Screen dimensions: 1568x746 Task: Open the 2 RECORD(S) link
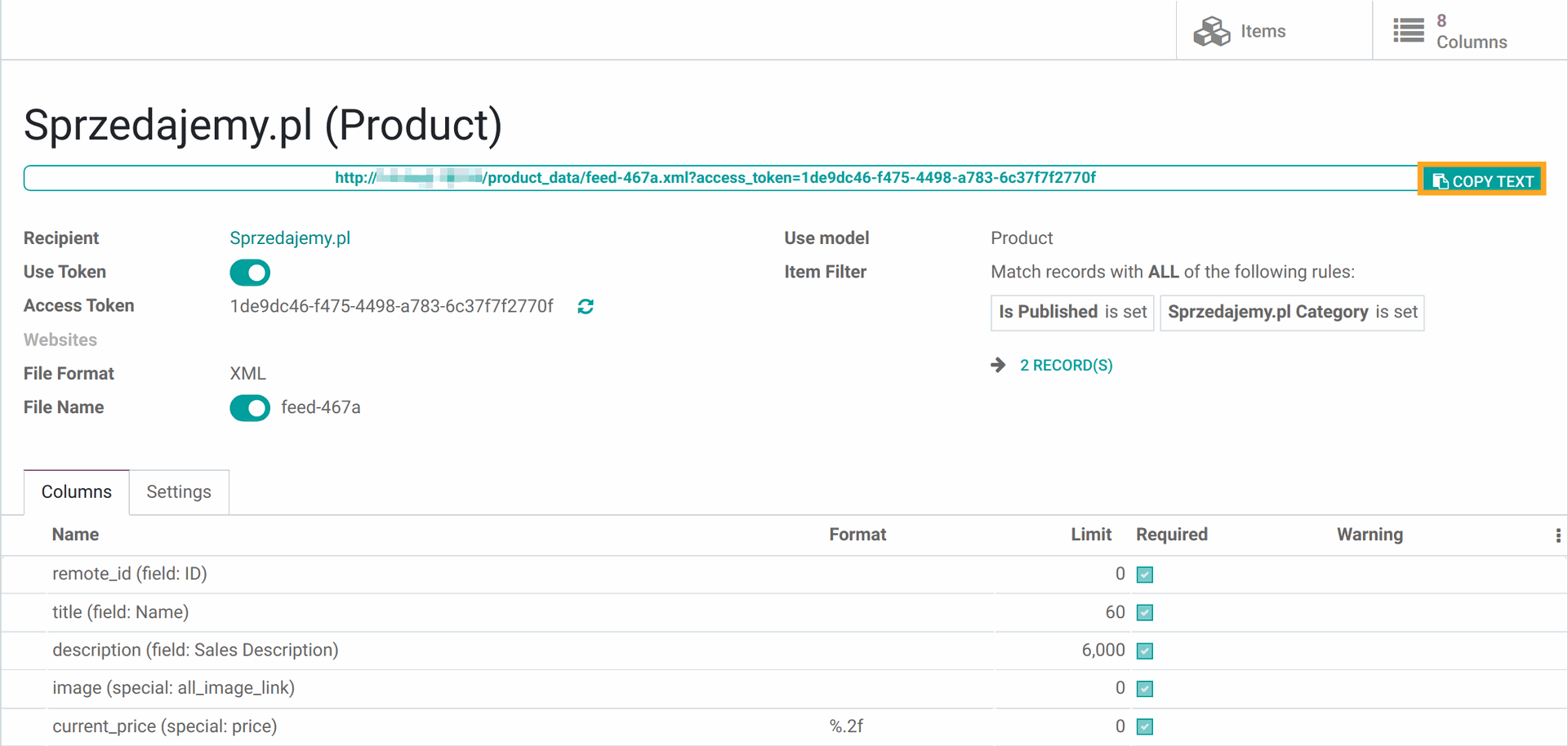click(1066, 365)
